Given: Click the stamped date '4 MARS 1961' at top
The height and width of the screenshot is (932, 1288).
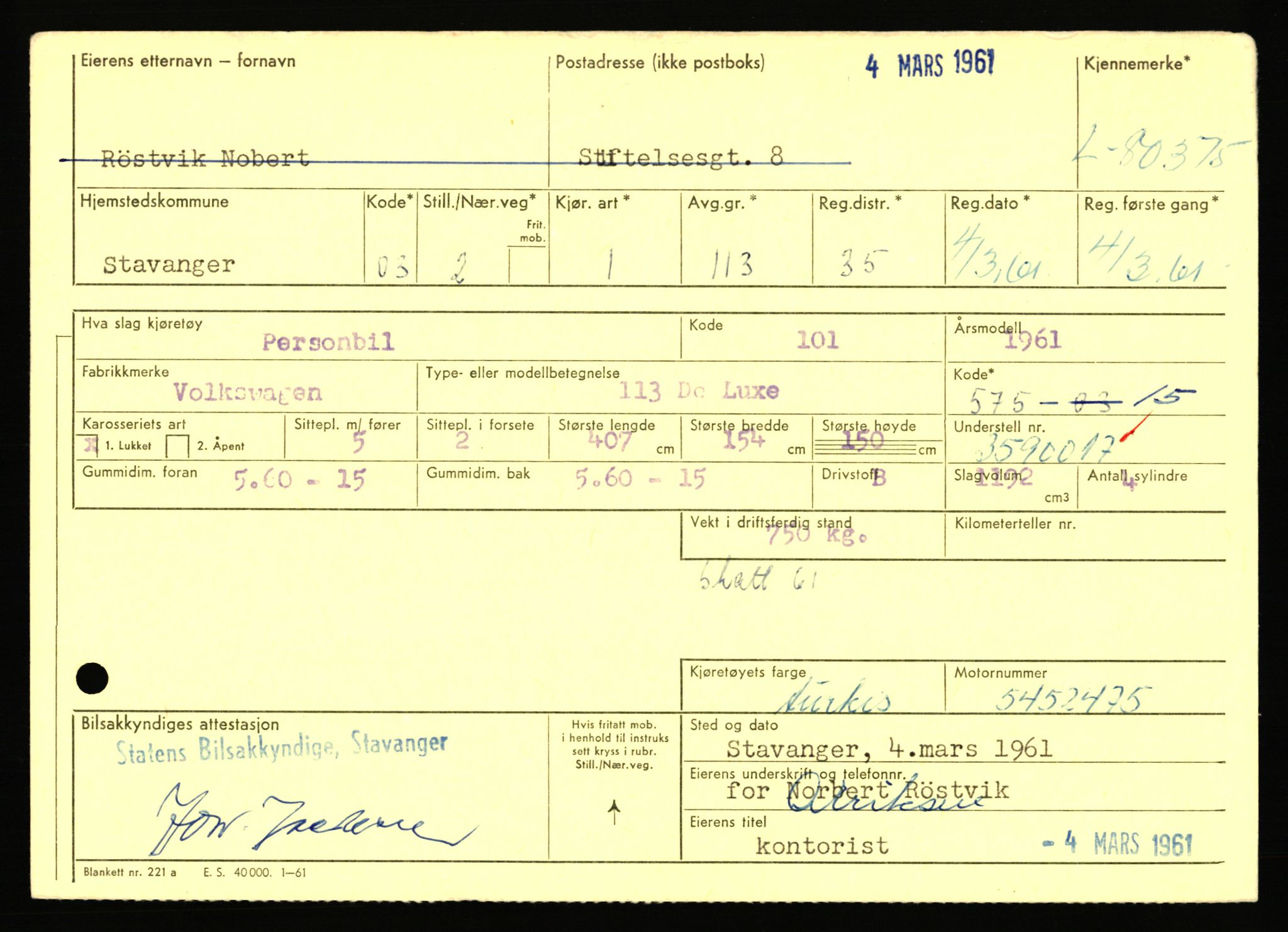Looking at the screenshot, I should click(930, 65).
